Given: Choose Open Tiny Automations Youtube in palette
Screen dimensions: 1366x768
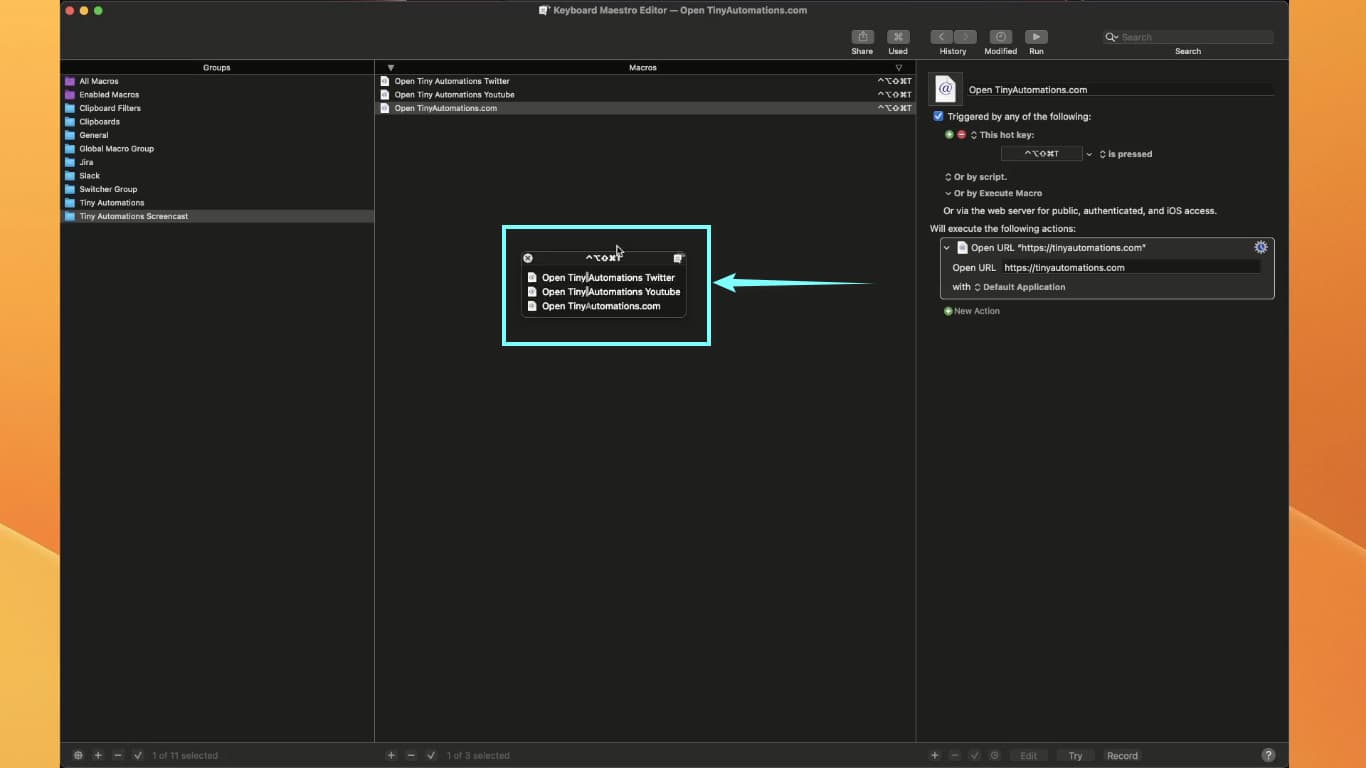Looking at the screenshot, I should click(603, 292).
